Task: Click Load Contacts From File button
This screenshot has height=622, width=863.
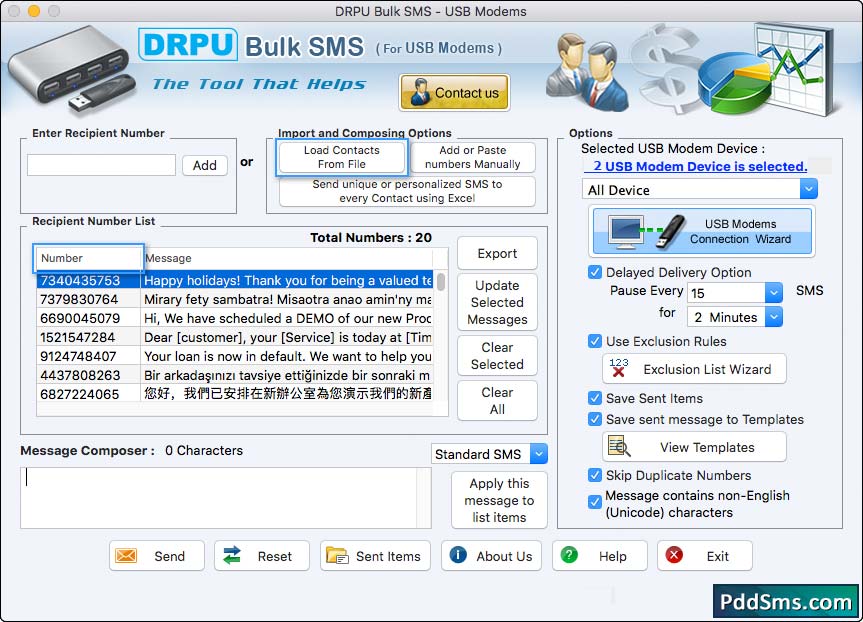Action: [342, 157]
